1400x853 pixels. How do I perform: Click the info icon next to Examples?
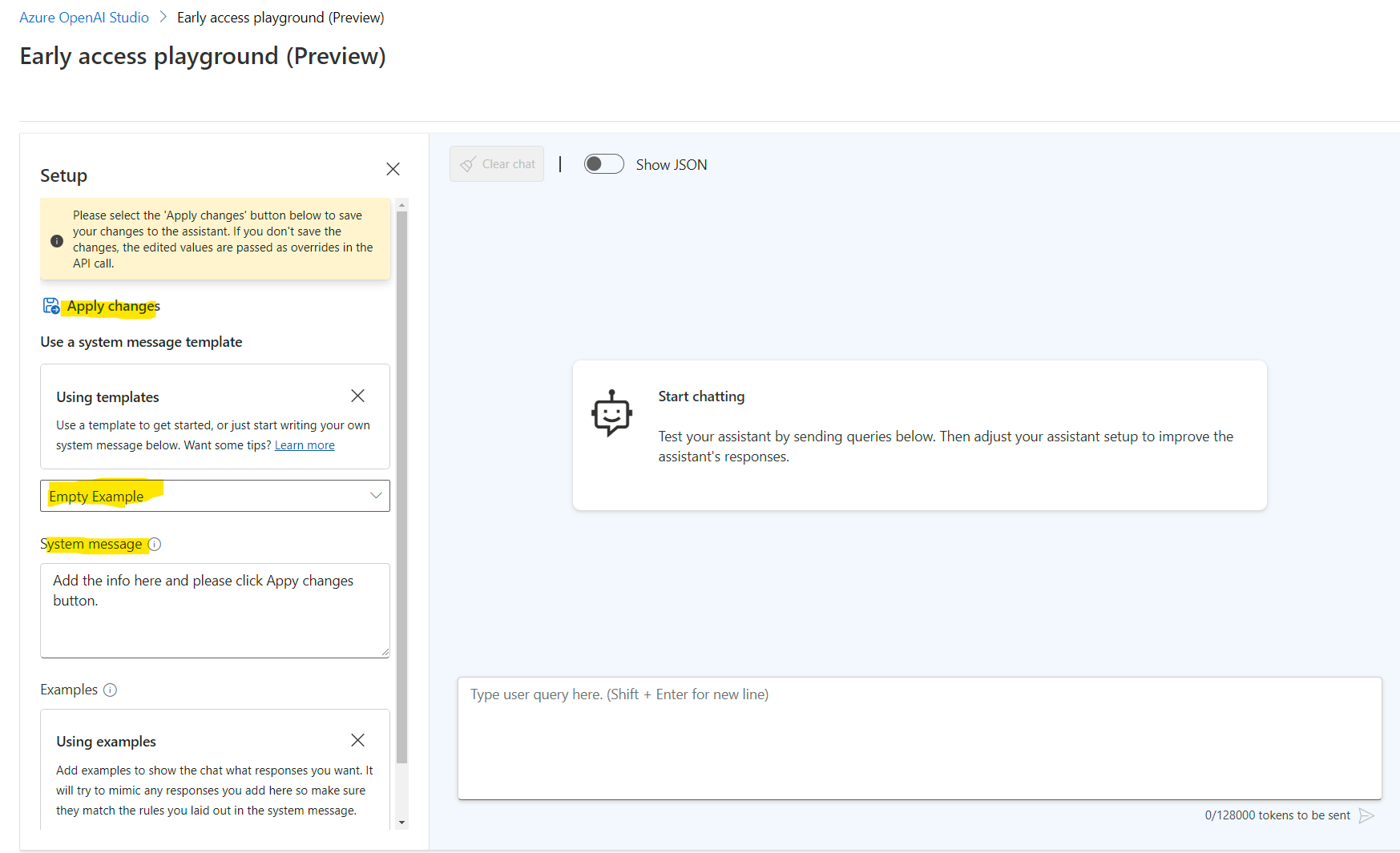[111, 690]
